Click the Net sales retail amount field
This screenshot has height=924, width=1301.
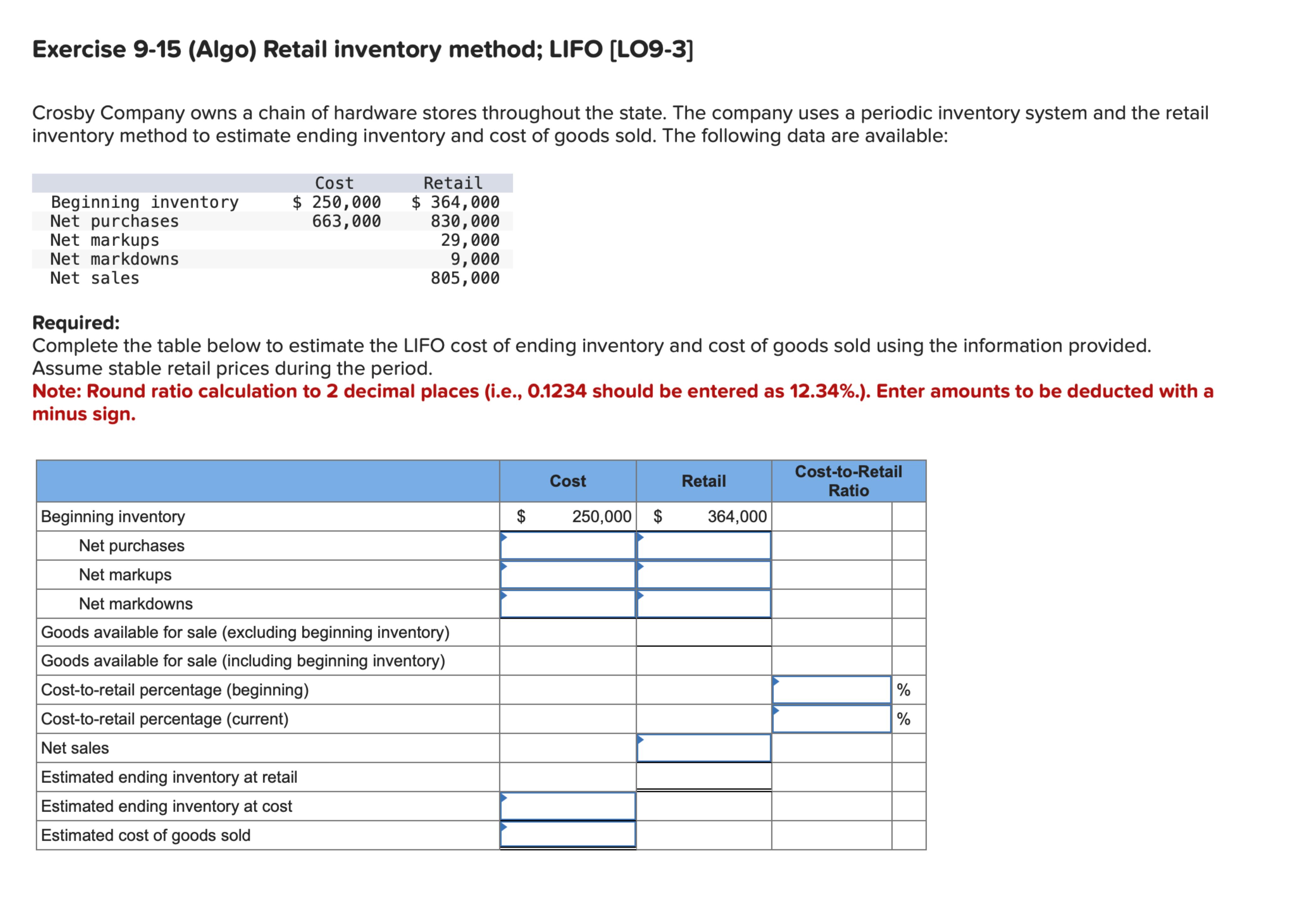tap(704, 748)
